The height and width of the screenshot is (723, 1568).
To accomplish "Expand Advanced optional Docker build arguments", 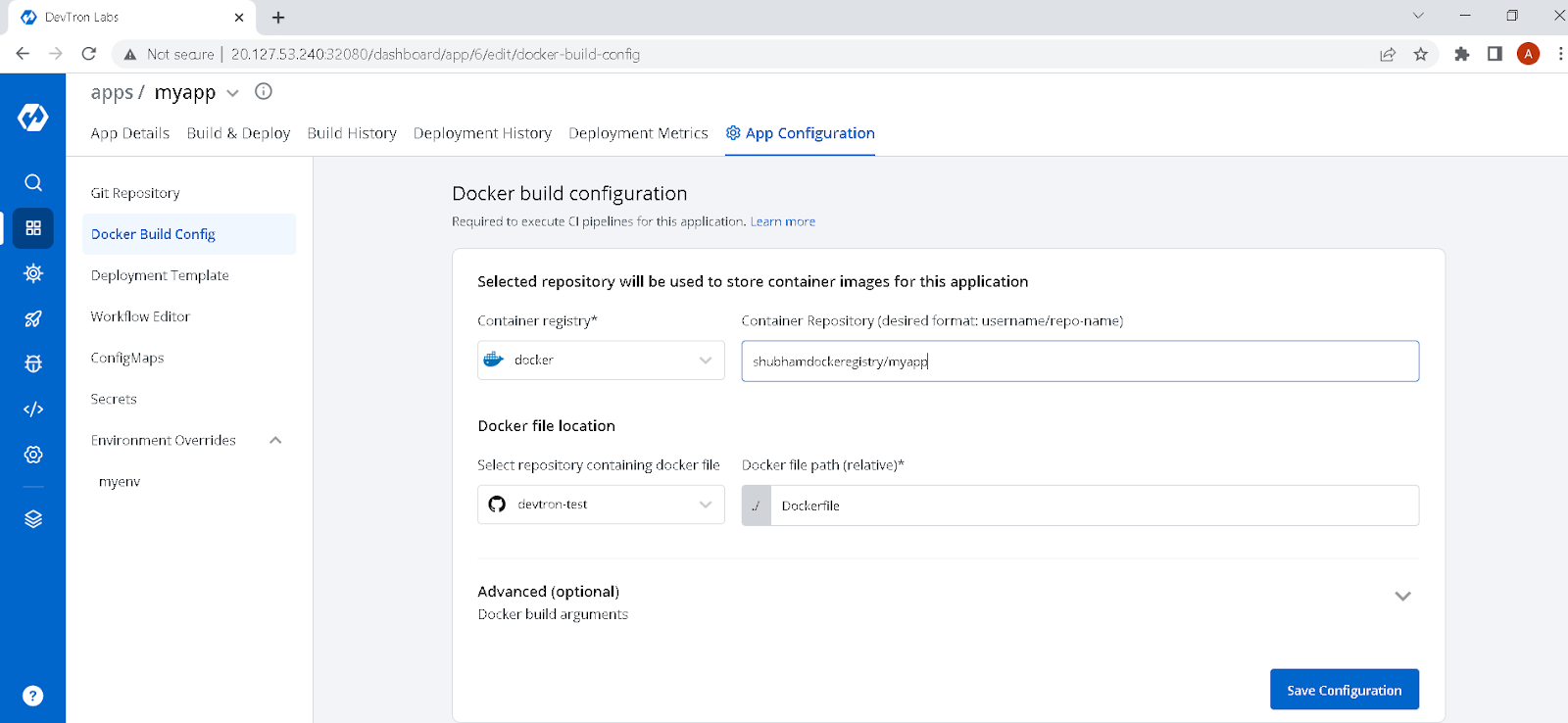I will (x=1402, y=597).
